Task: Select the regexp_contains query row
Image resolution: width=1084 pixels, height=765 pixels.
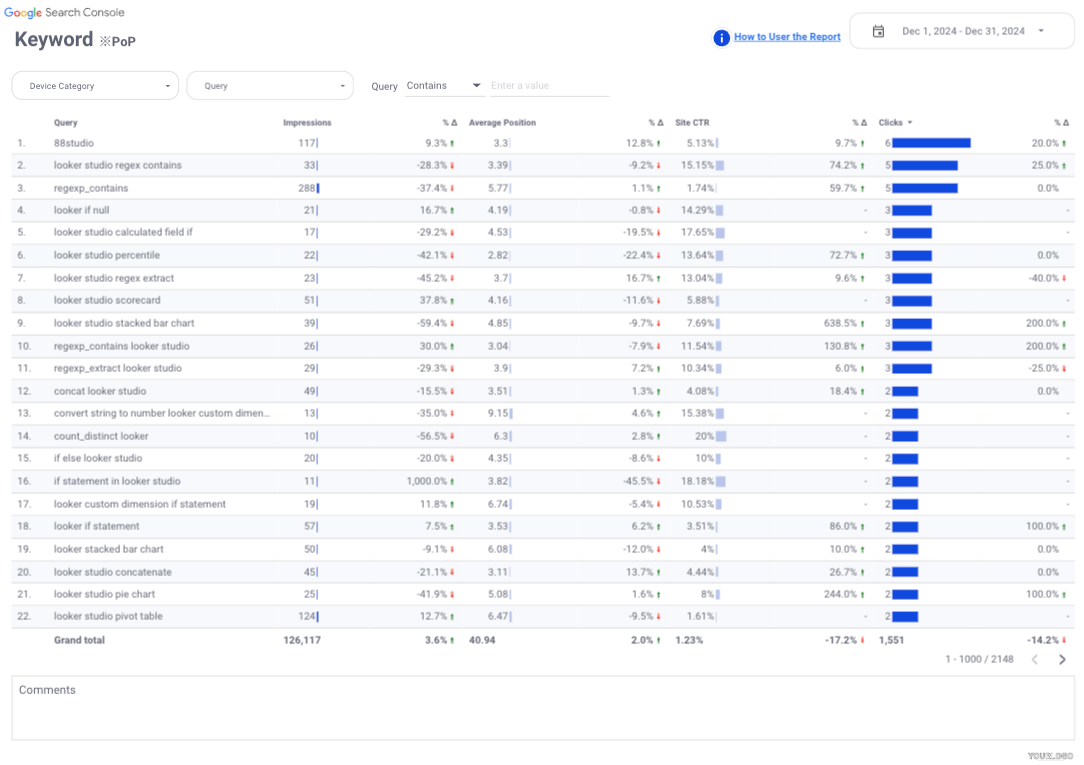Action: [91, 188]
